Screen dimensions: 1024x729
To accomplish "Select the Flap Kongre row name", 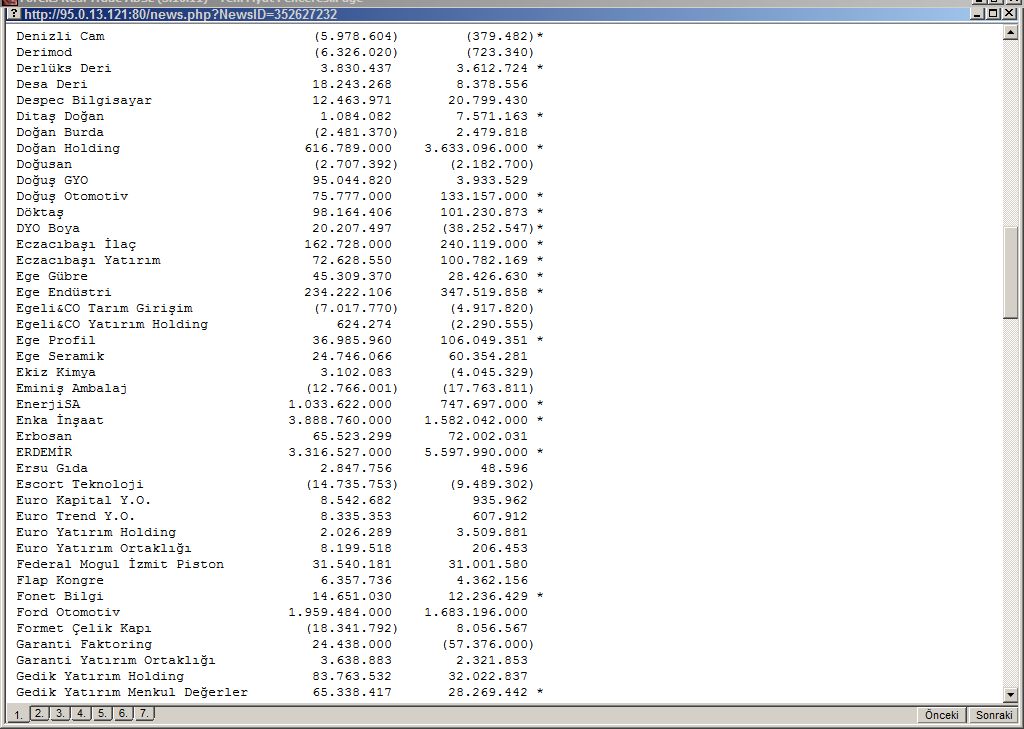I will point(60,580).
